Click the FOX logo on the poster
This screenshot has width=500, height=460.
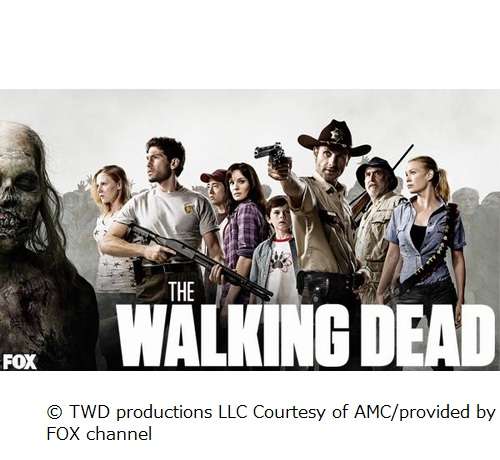coord(19,362)
